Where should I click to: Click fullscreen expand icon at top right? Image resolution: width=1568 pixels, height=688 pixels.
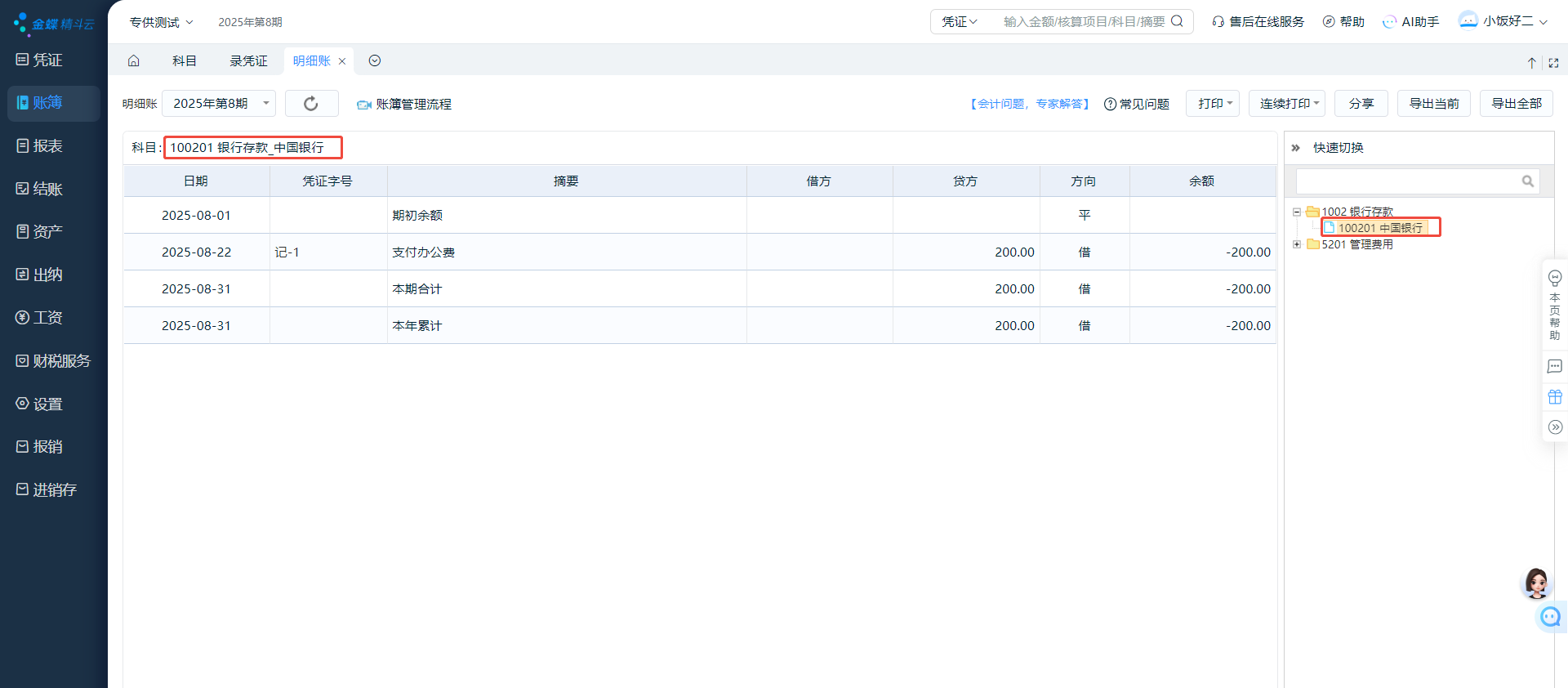click(x=1553, y=63)
